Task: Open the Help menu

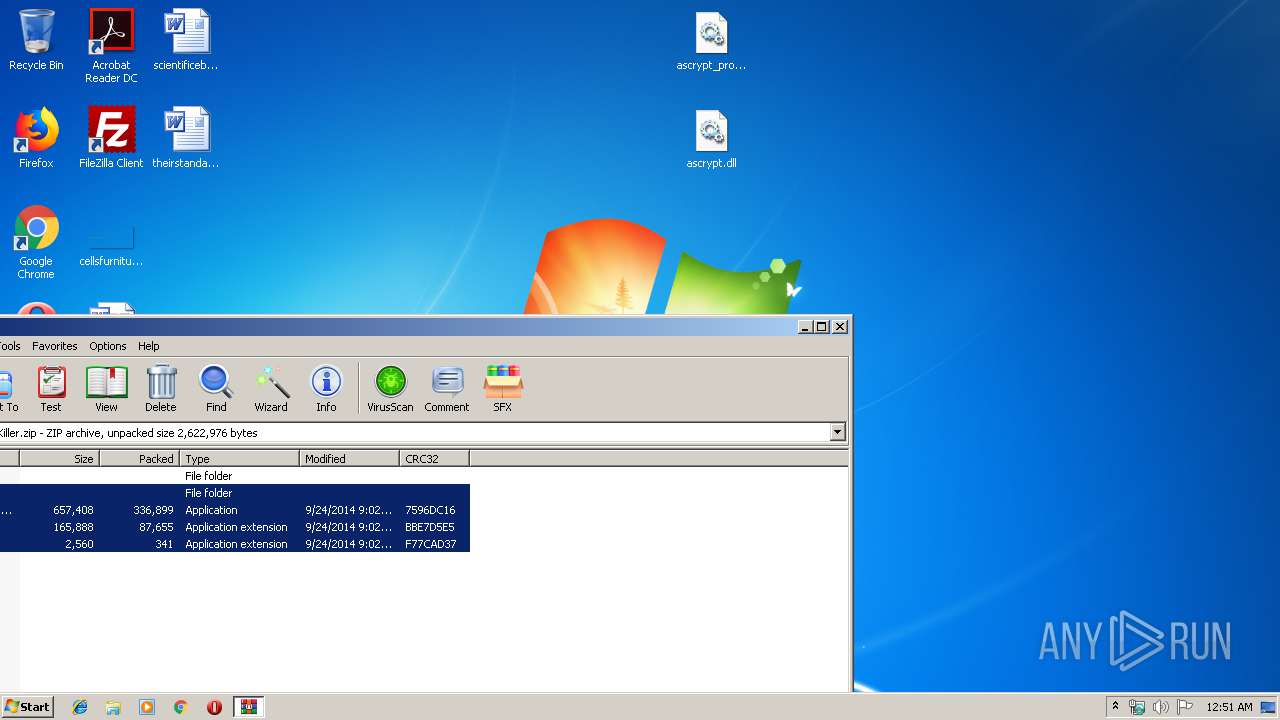Action: (149, 346)
